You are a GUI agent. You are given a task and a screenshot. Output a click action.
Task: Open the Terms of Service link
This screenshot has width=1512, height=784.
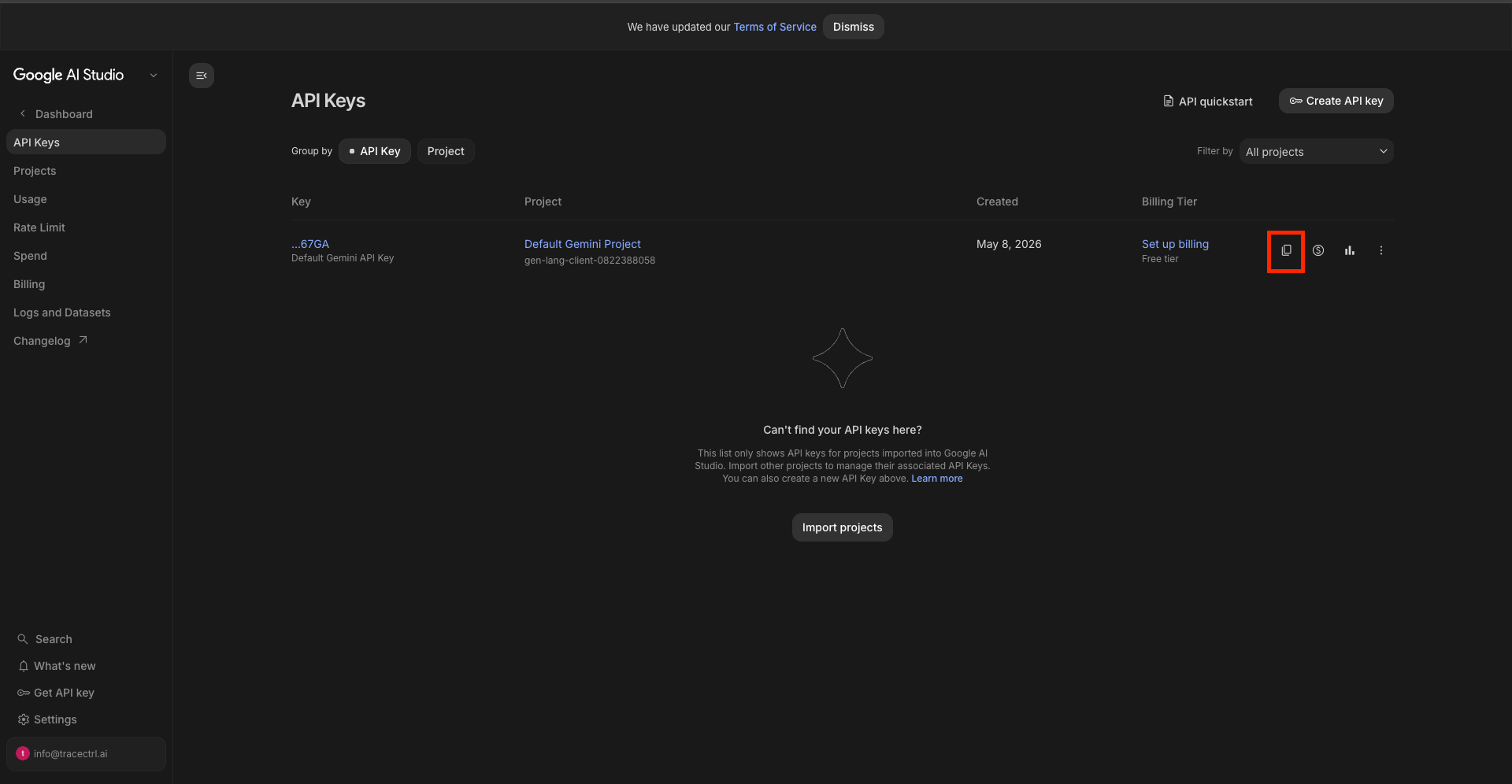click(775, 27)
